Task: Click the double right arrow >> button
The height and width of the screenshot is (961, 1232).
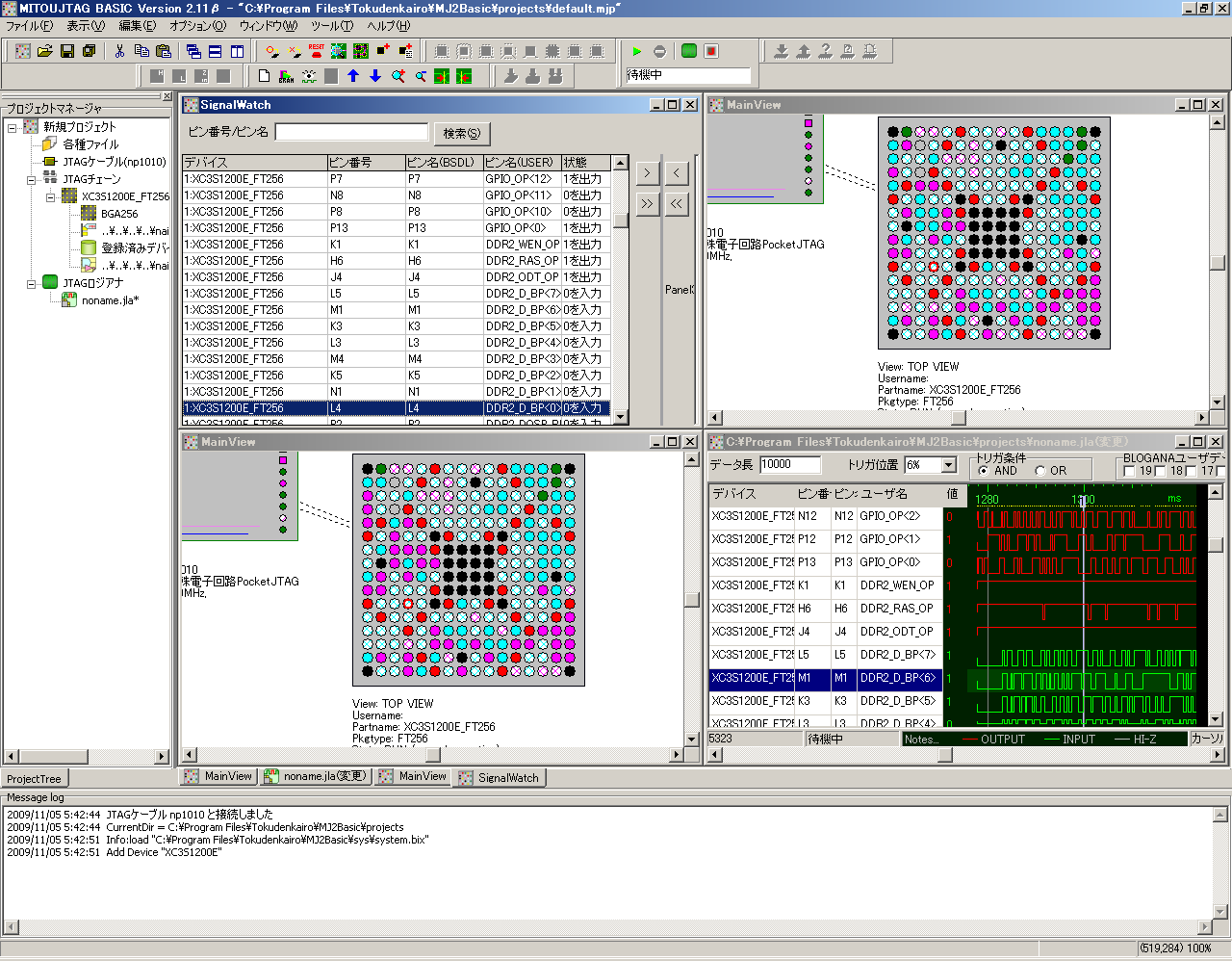Action: click(648, 203)
